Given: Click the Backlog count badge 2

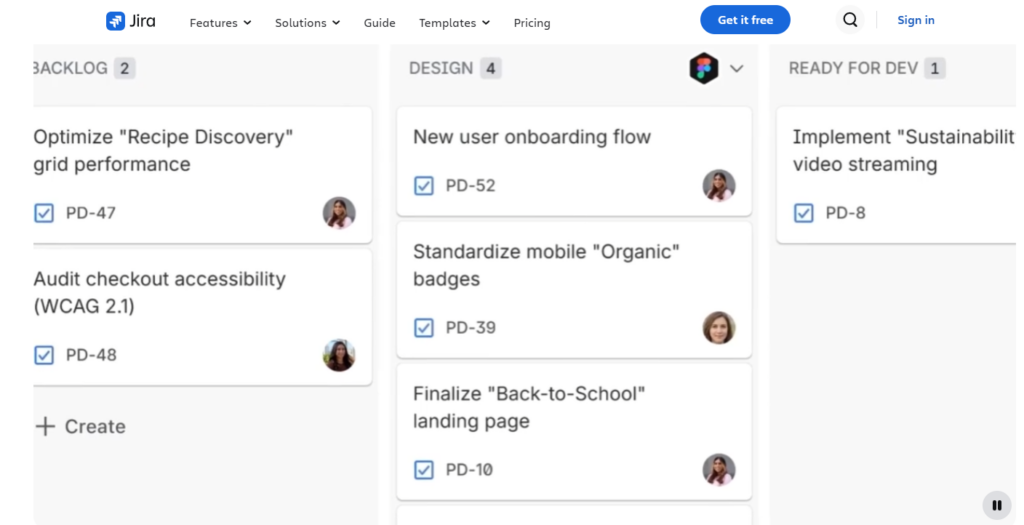Looking at the screenshot, I should coord(124,68).
